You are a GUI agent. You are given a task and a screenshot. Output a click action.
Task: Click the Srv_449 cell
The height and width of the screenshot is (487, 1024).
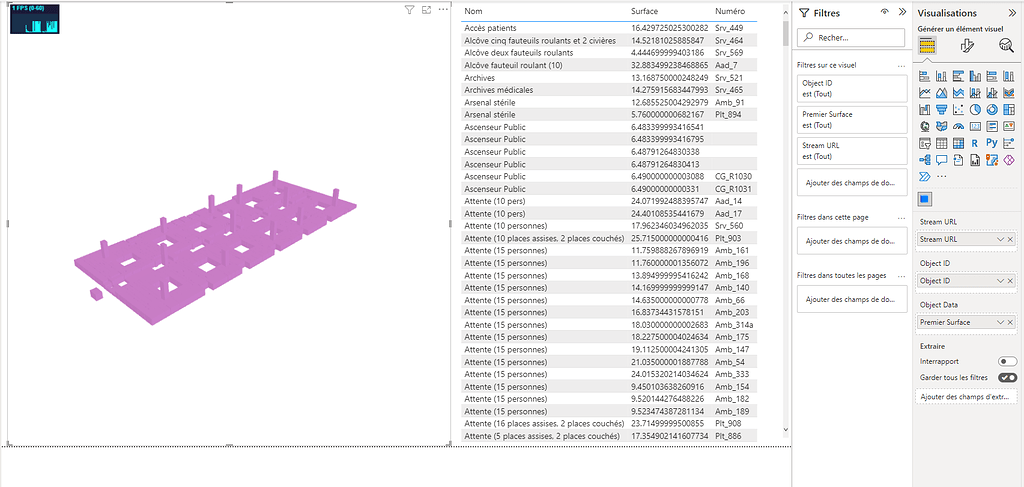(729, 28)
